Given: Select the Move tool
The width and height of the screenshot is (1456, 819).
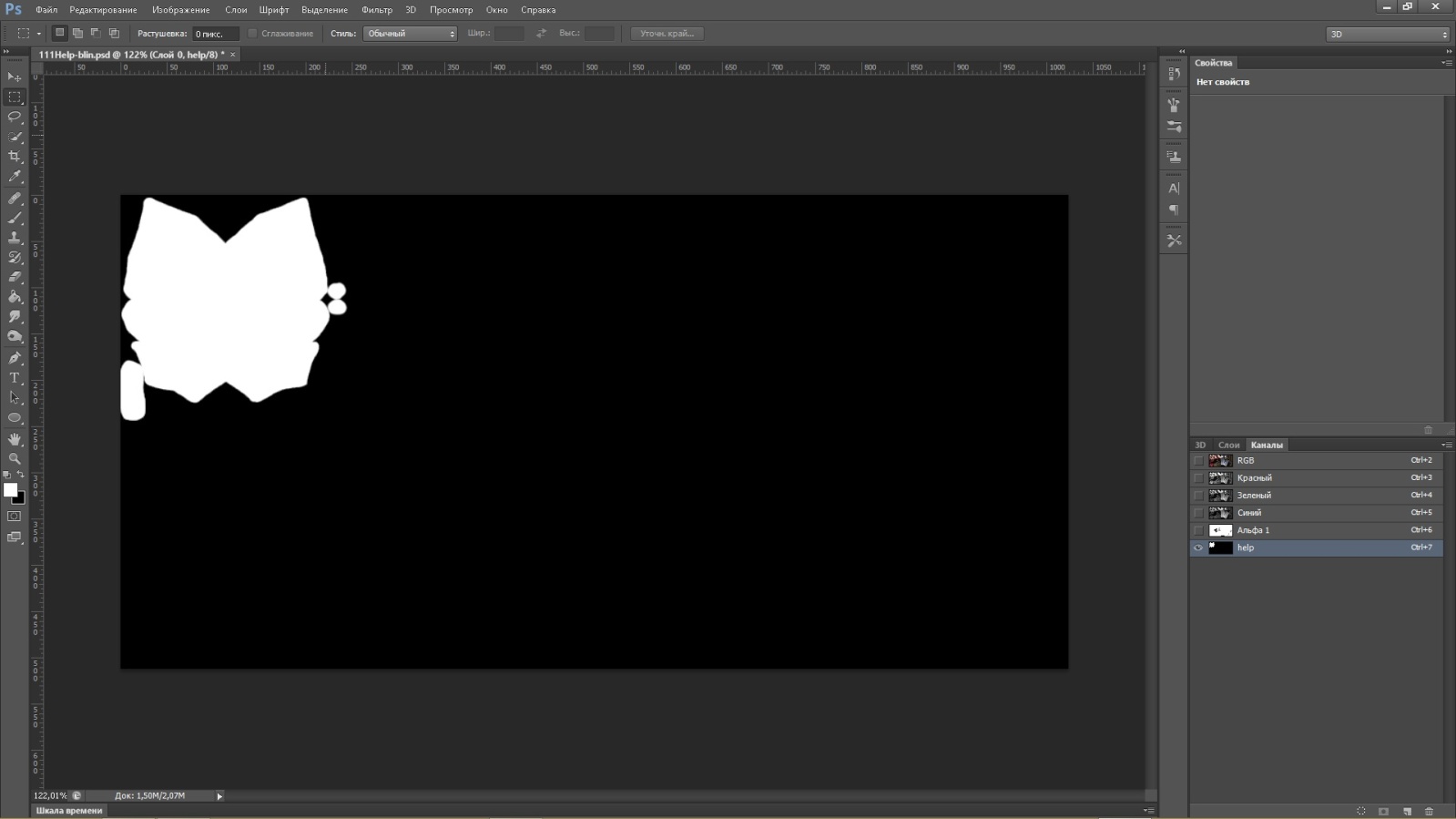Looking at the screenshot, I should [x=15, y=77].
